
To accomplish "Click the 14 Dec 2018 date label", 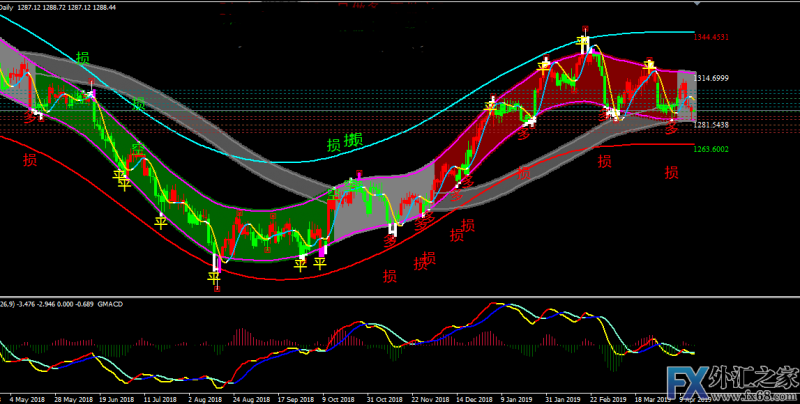I will coord(471,396).
